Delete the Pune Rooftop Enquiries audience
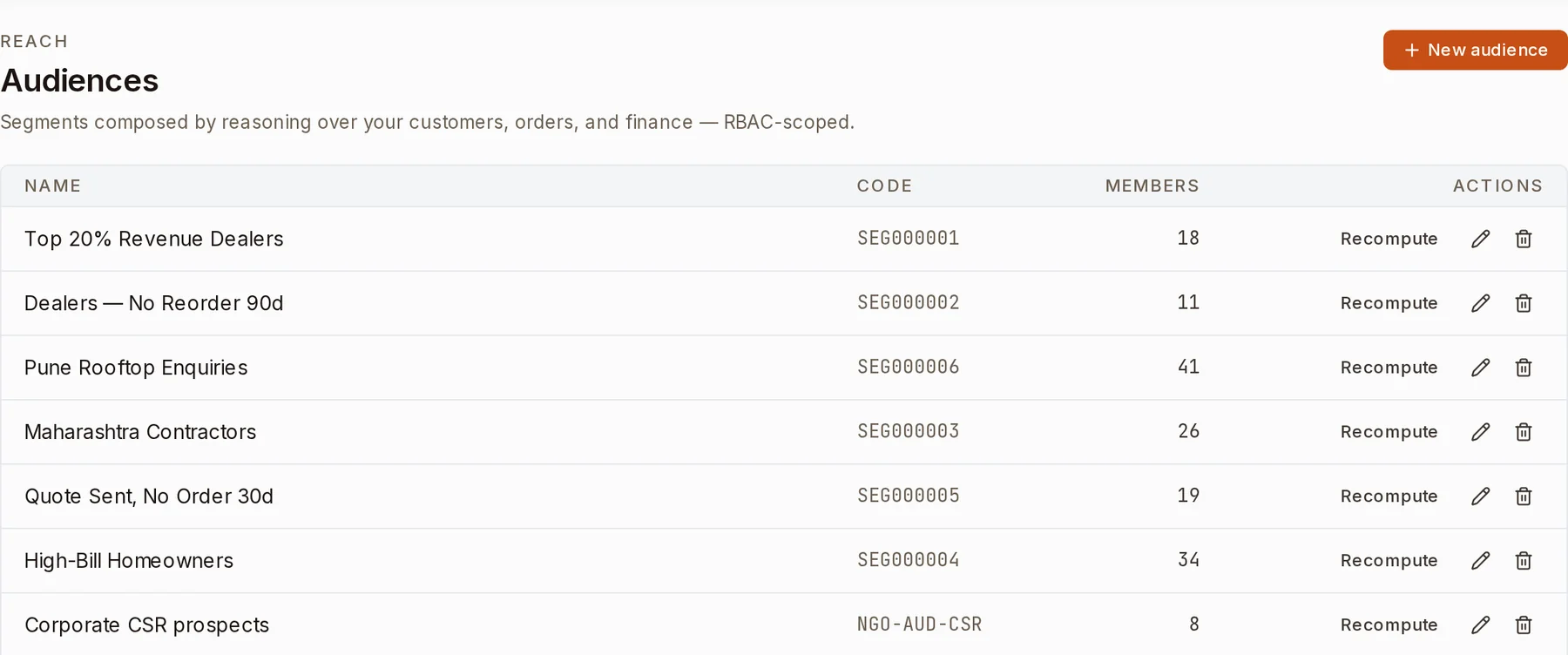The image size is (1568, 655). [1523, 368]
